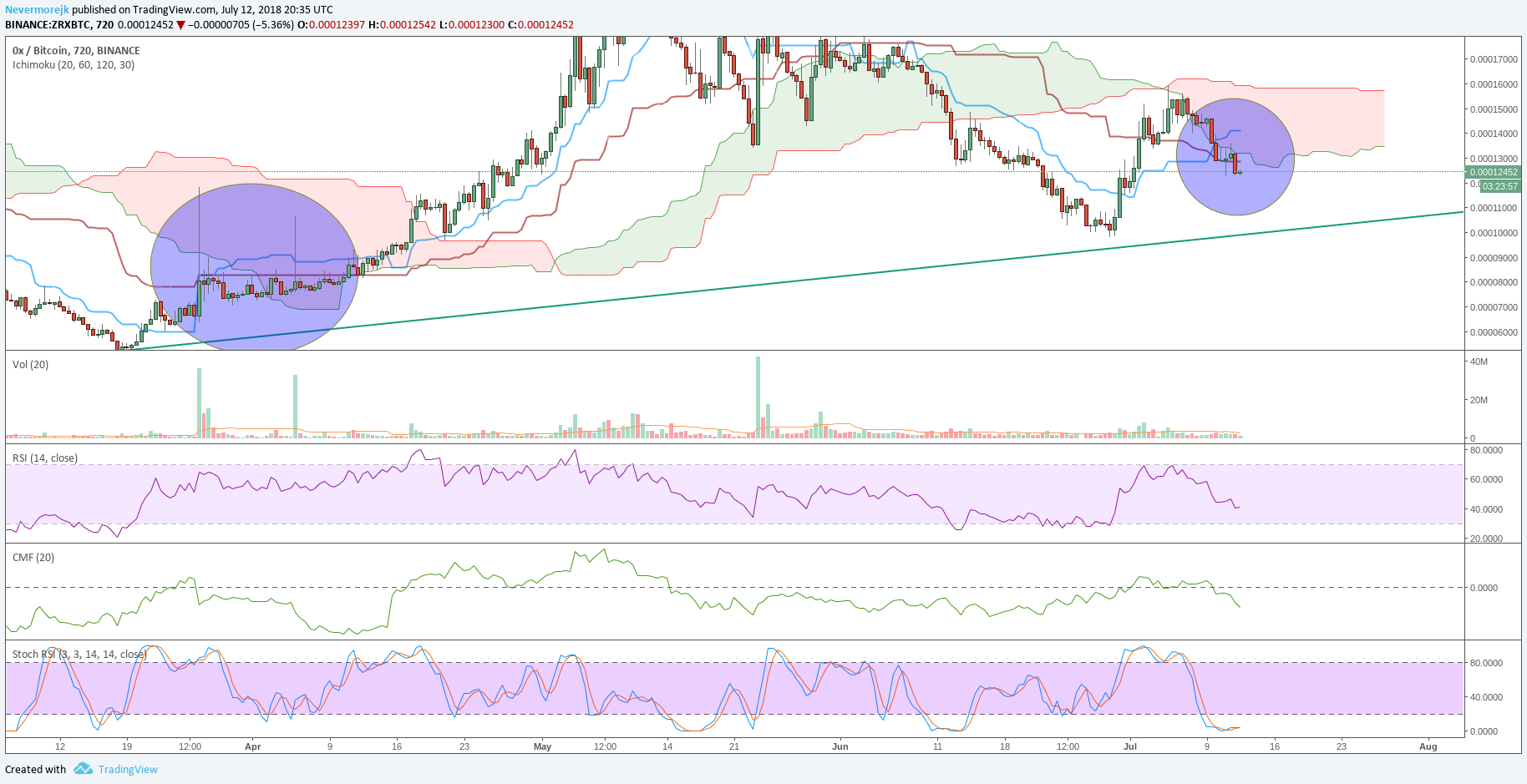Click the 0.00010000 price axis label
Image resolution: width=1527 pixels, height=784 pixels.
(1494, 234)
